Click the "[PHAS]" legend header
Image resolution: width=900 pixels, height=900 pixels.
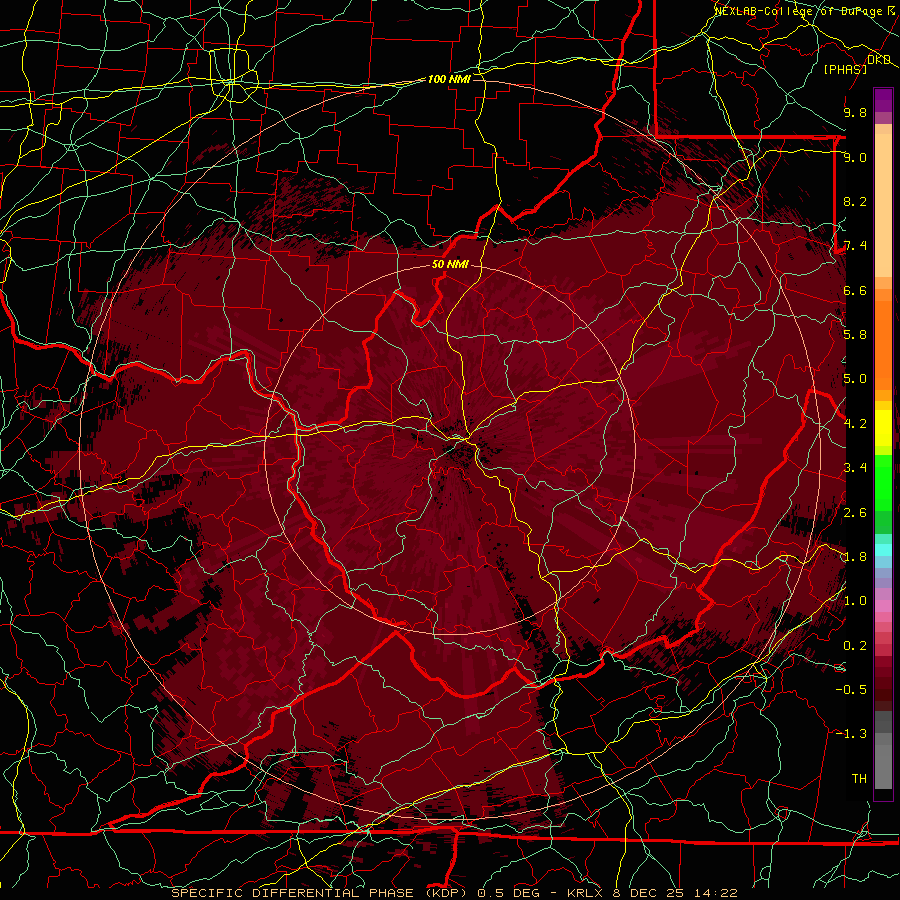(845, 69)
